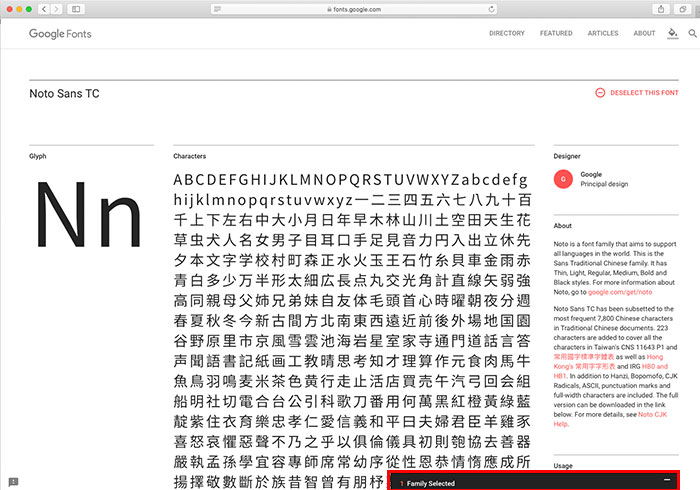The height and width of the screenshot is (490, 700).
Task: Open the Google Fonts logo homepage
Action: pos(60,34)
